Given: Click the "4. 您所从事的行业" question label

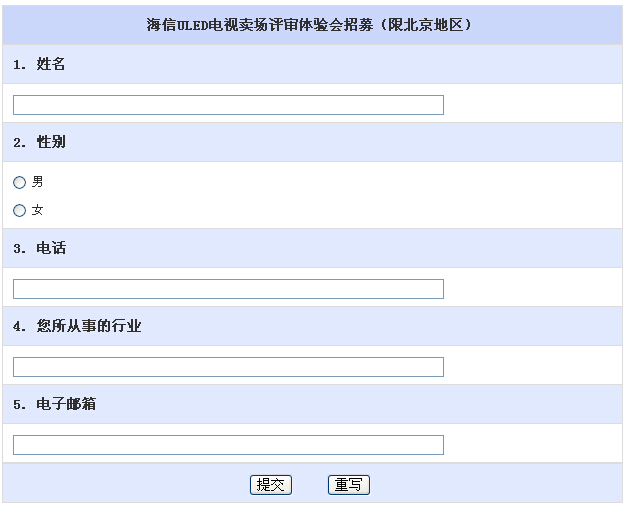Looking at the screenshot, I should (x=78, y=326).
